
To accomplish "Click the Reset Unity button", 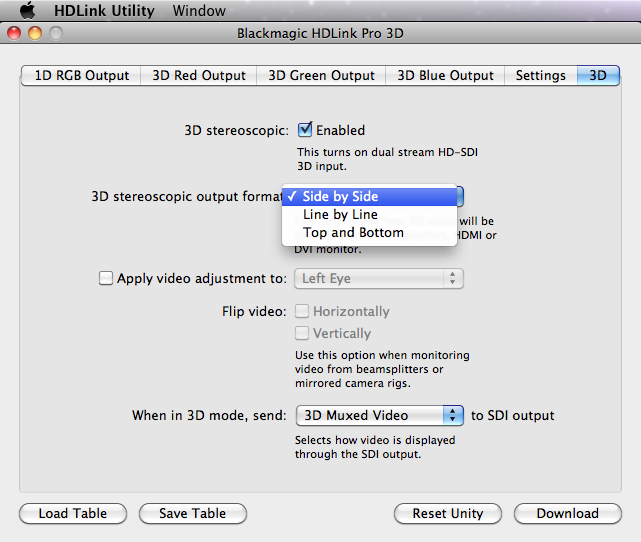I will click(x=448, y=513).
